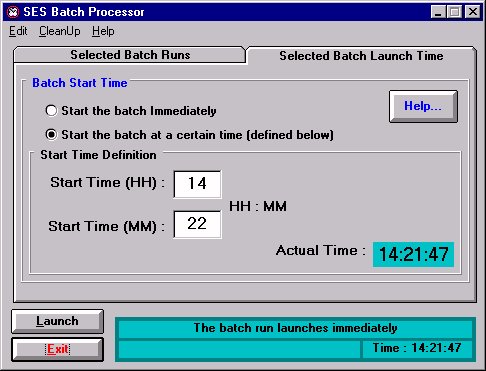Click the Actual Time 14:21:47 display
Viewport: 486px width, 371px height.
tap(413, 254)
